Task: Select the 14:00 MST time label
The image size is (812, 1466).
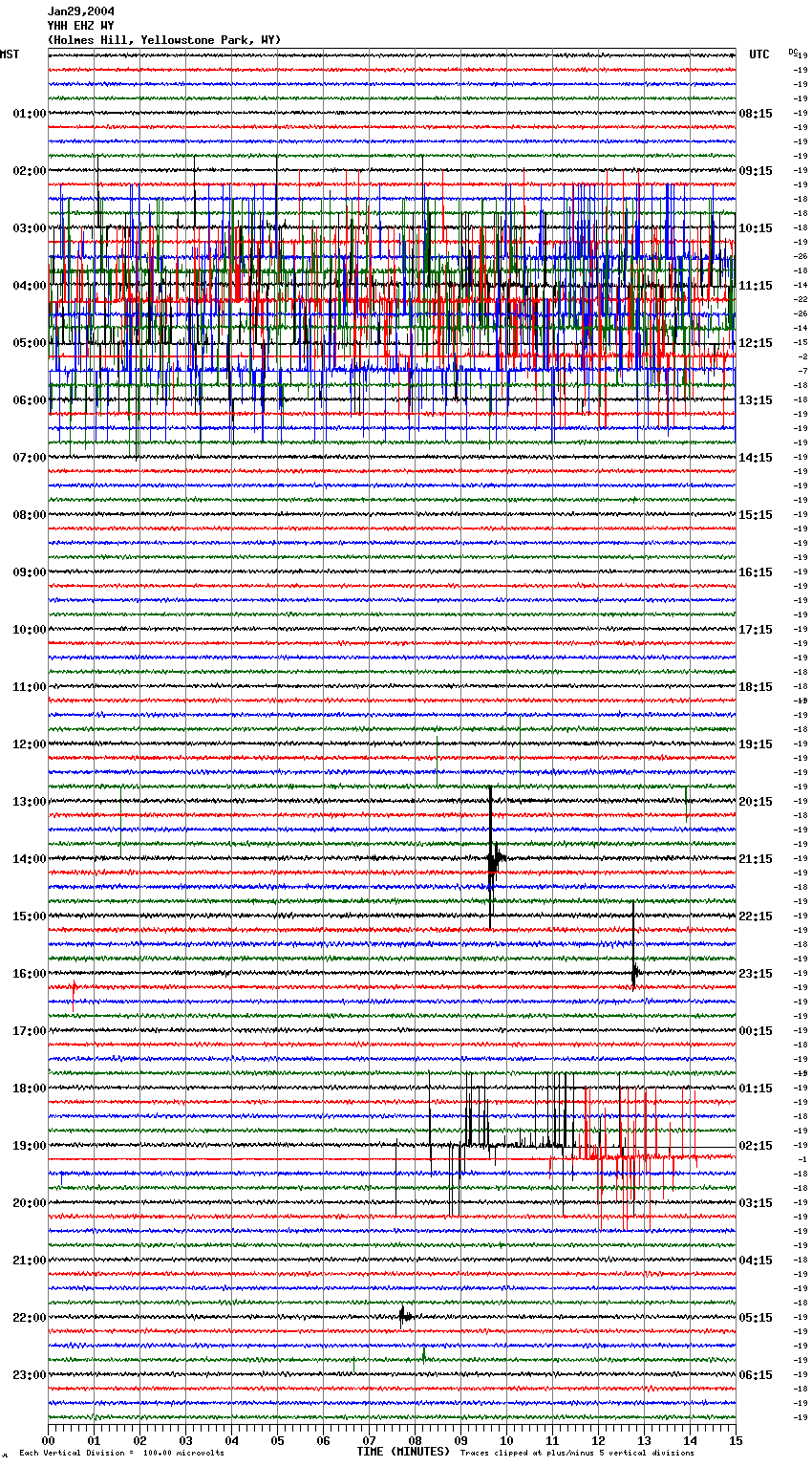Action: [x=30, y=859]
